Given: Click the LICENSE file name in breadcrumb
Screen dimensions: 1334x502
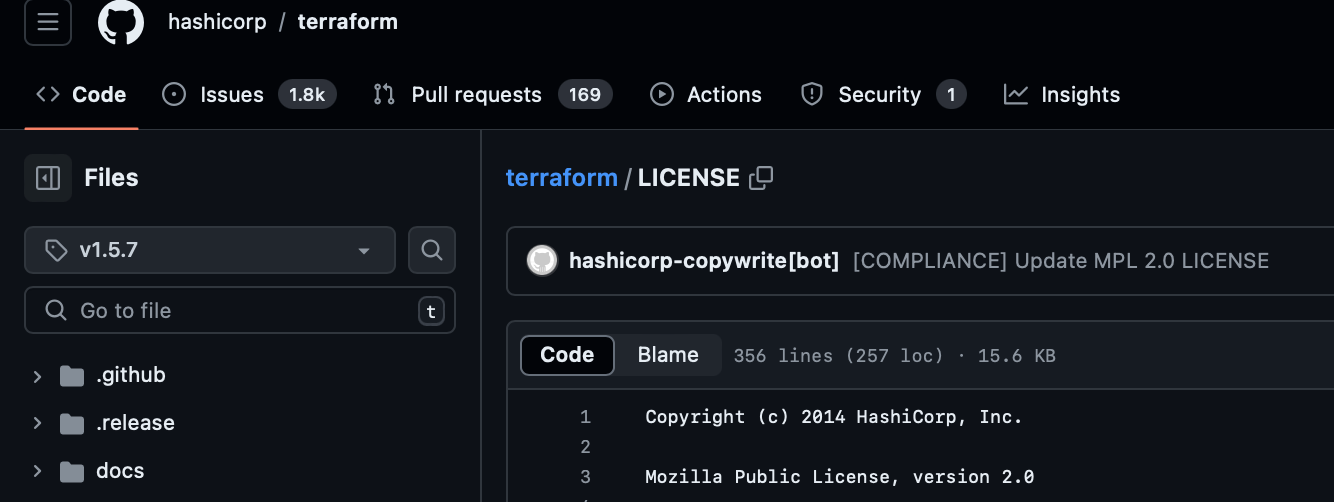Looking at the screenshot, I should (x=689, y=178).
